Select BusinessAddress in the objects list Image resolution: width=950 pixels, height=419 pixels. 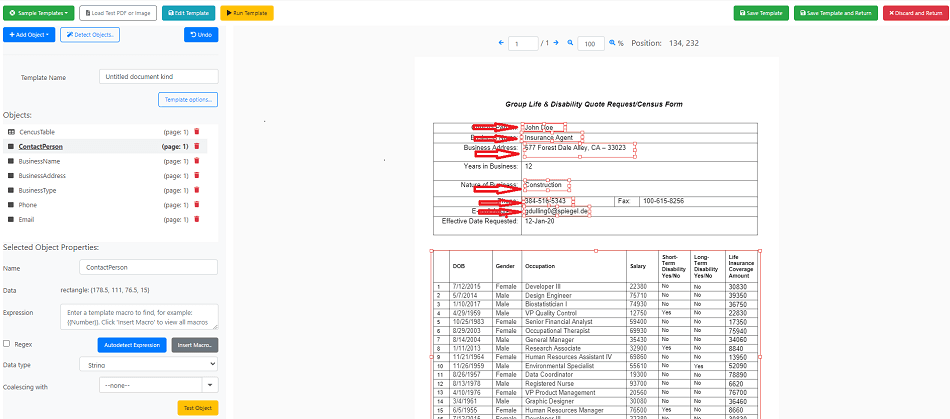(42, 175)
